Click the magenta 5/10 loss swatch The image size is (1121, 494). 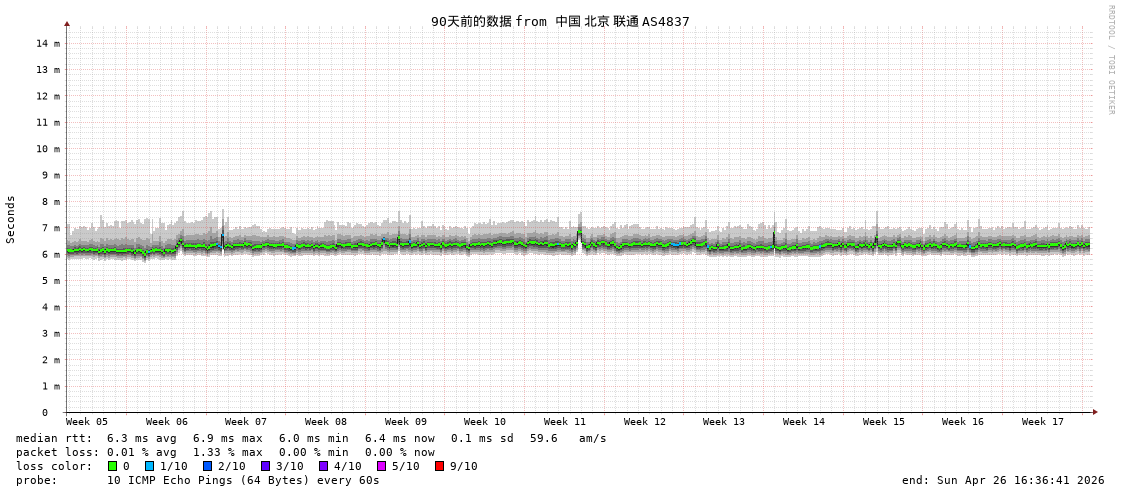(381, 466)
